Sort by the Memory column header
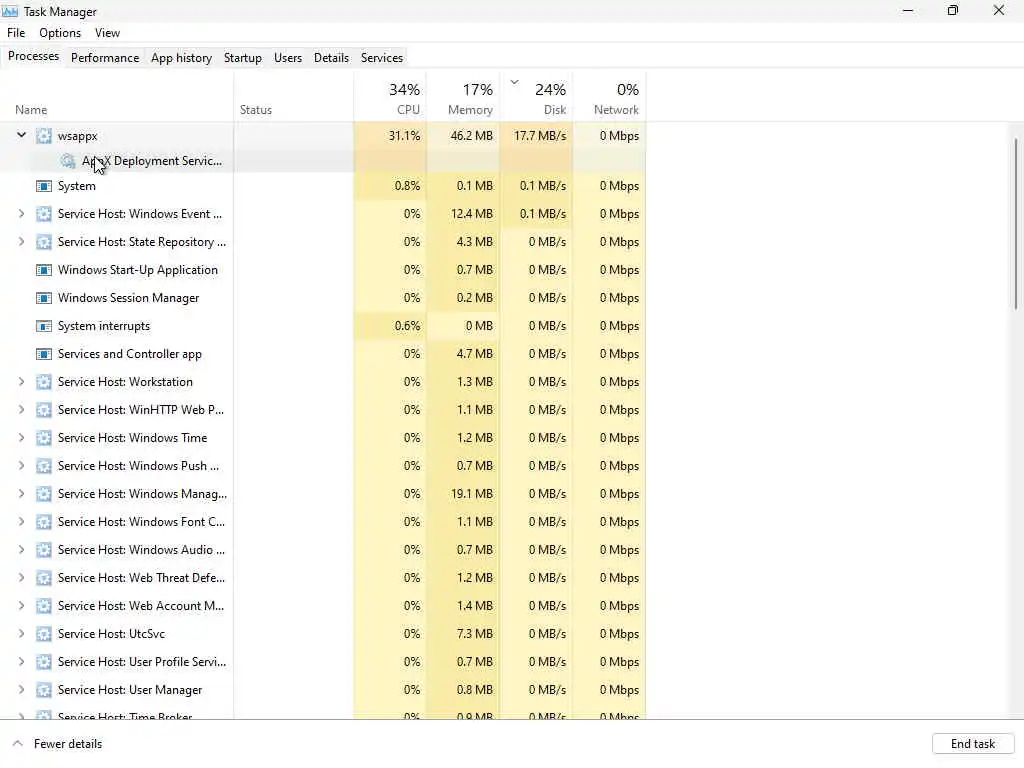This screenshot has width=1024, height=768. point(464,97)
